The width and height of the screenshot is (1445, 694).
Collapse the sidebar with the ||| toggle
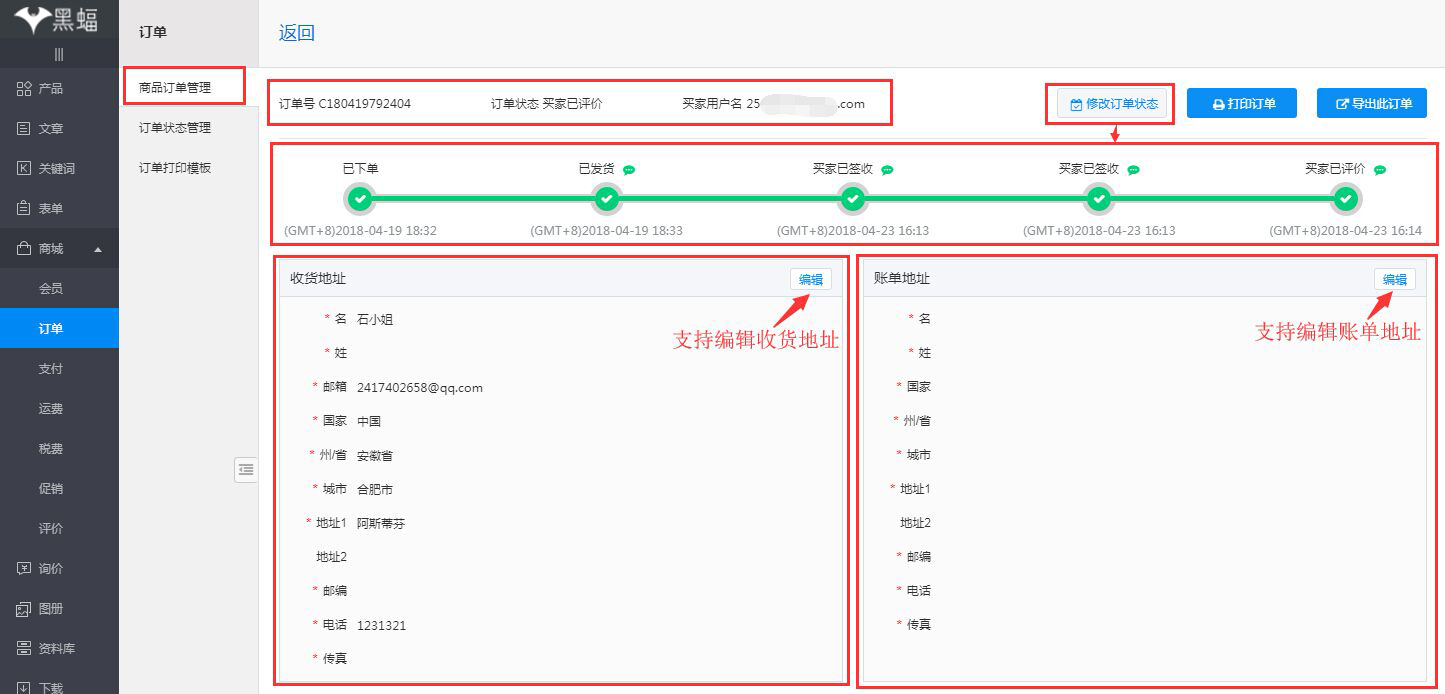click(x=60, y=54)
